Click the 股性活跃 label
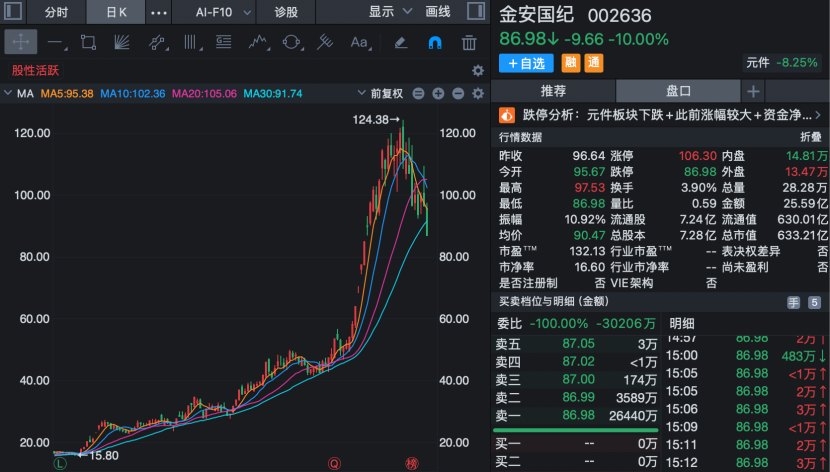The width and height of the screenshot is (830, 472). click(35, 70)
